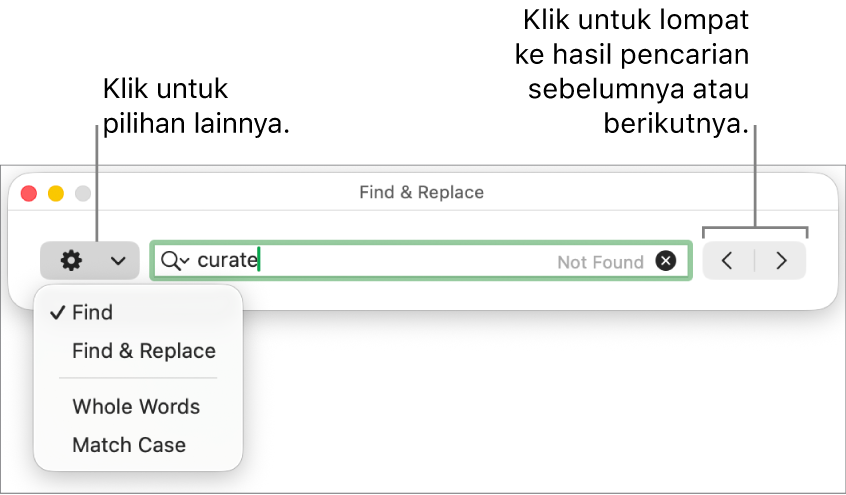Click the separator line in the popup menu
Screen dimensions: 846x495
coord(138,379)
